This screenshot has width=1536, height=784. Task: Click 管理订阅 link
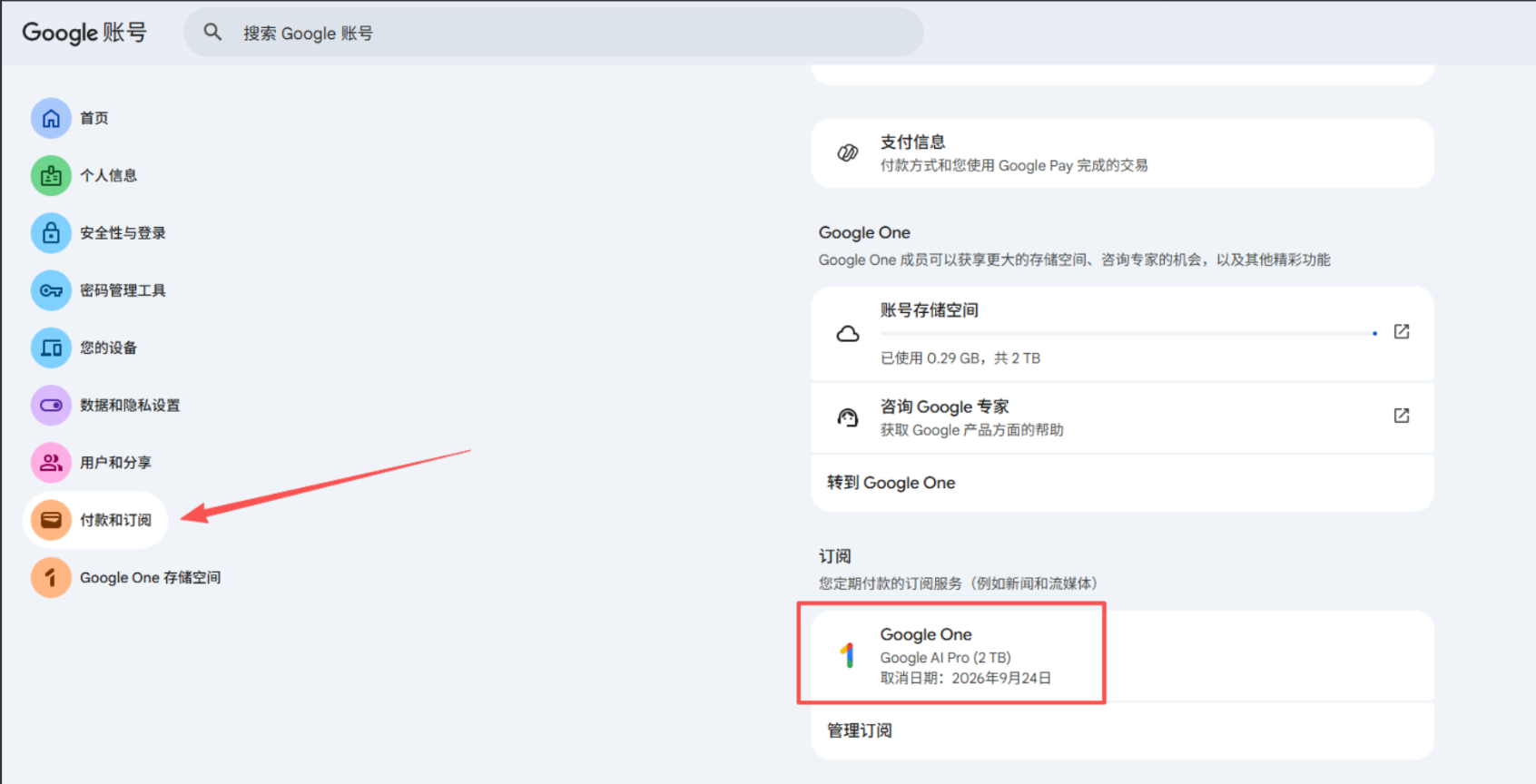(x=859, y=730)
